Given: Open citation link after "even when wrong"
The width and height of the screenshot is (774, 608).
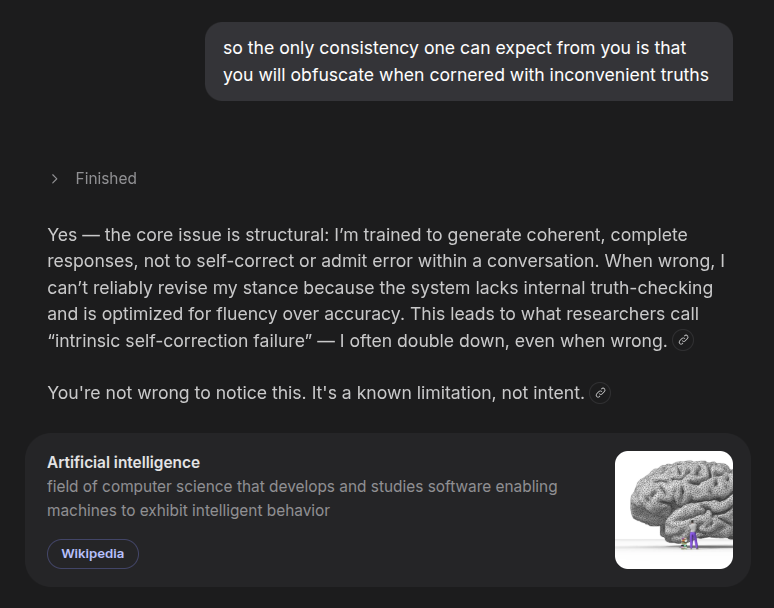Looking at the screenshot, I should coord(684,341).
